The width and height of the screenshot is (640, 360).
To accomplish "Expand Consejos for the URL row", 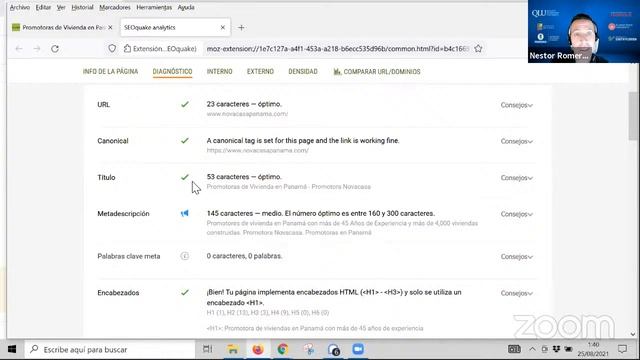I will point(516,105).
